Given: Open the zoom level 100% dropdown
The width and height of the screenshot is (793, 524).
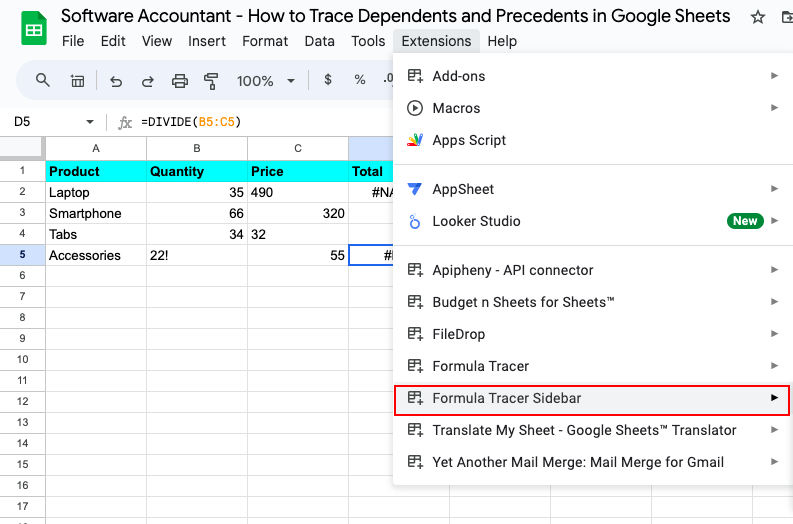Looking at the screenshot, I should [x=266, y=81].
